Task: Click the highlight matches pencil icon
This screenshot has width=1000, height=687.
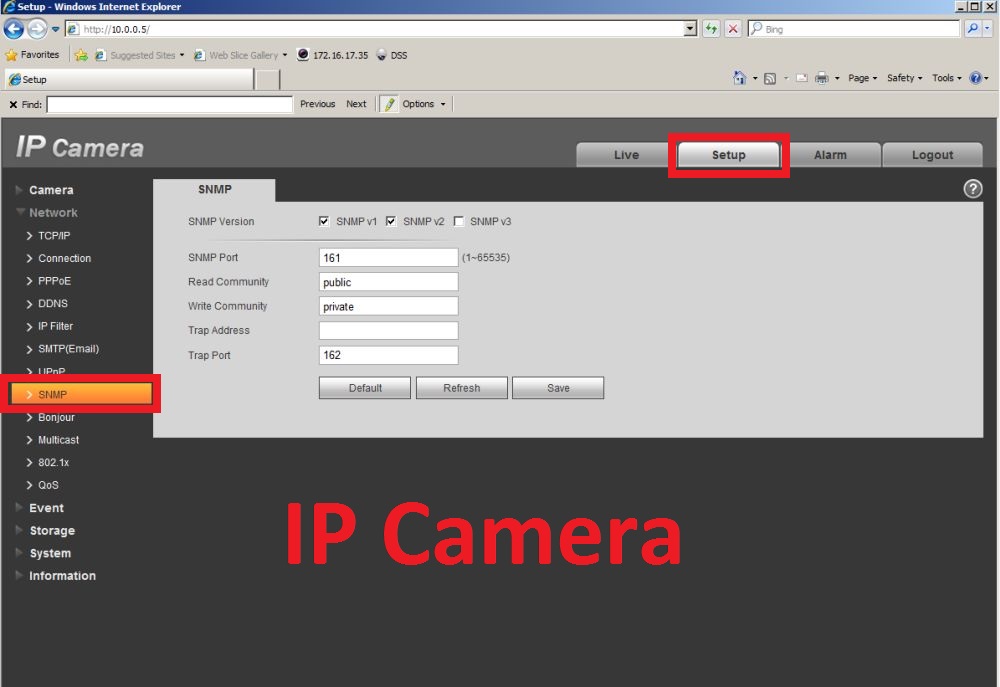Action: point(389,104)
